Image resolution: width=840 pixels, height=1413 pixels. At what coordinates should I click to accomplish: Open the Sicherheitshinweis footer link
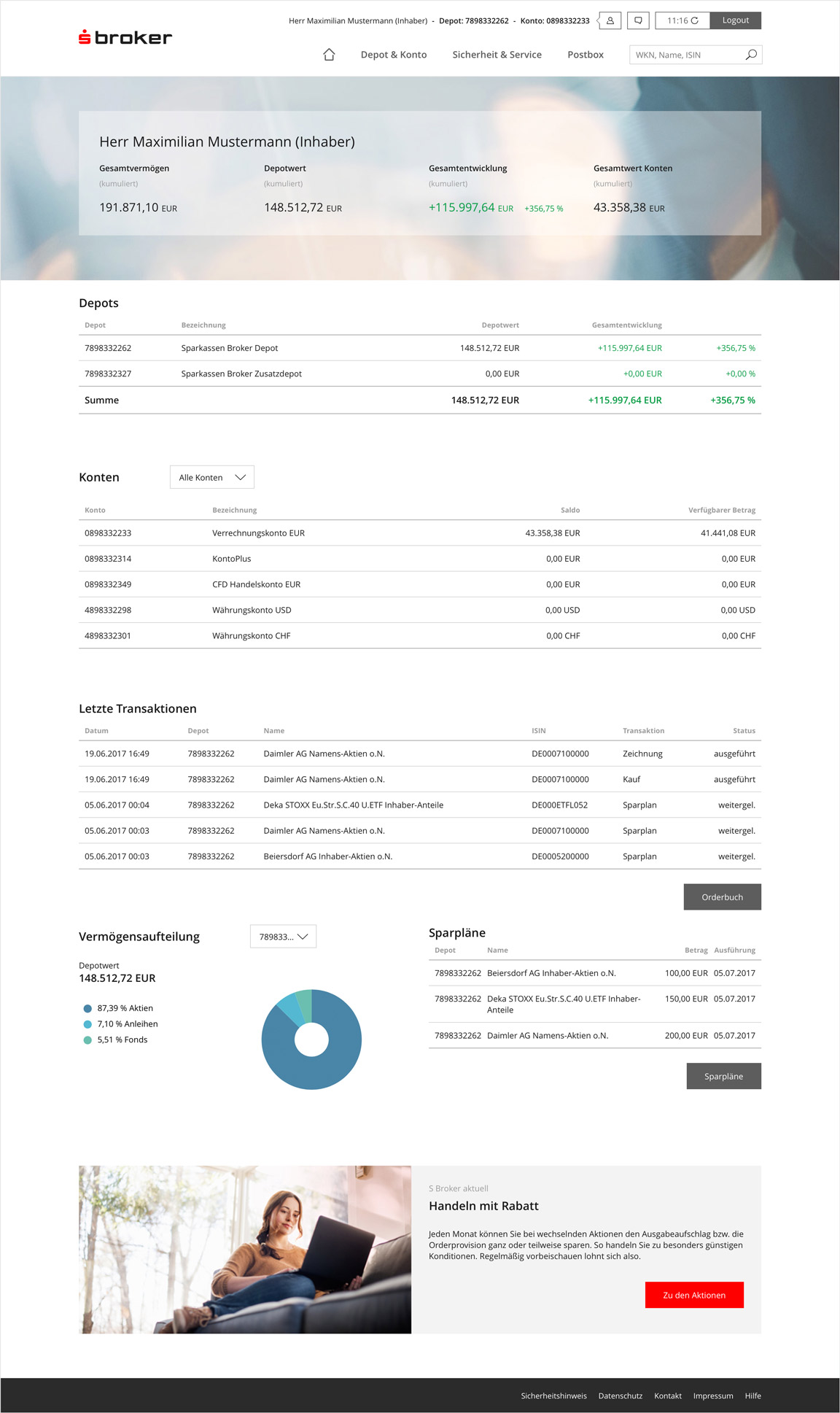tap(553, 1395)
